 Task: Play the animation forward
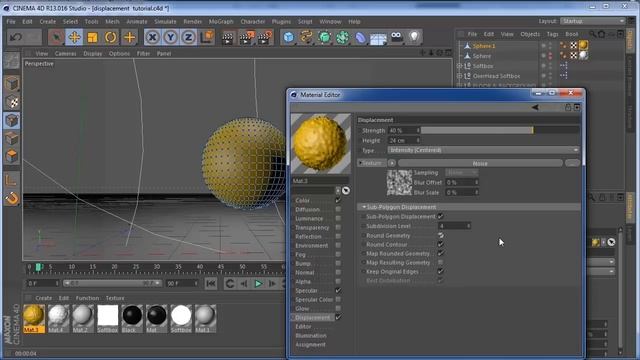tap(258, 284)
